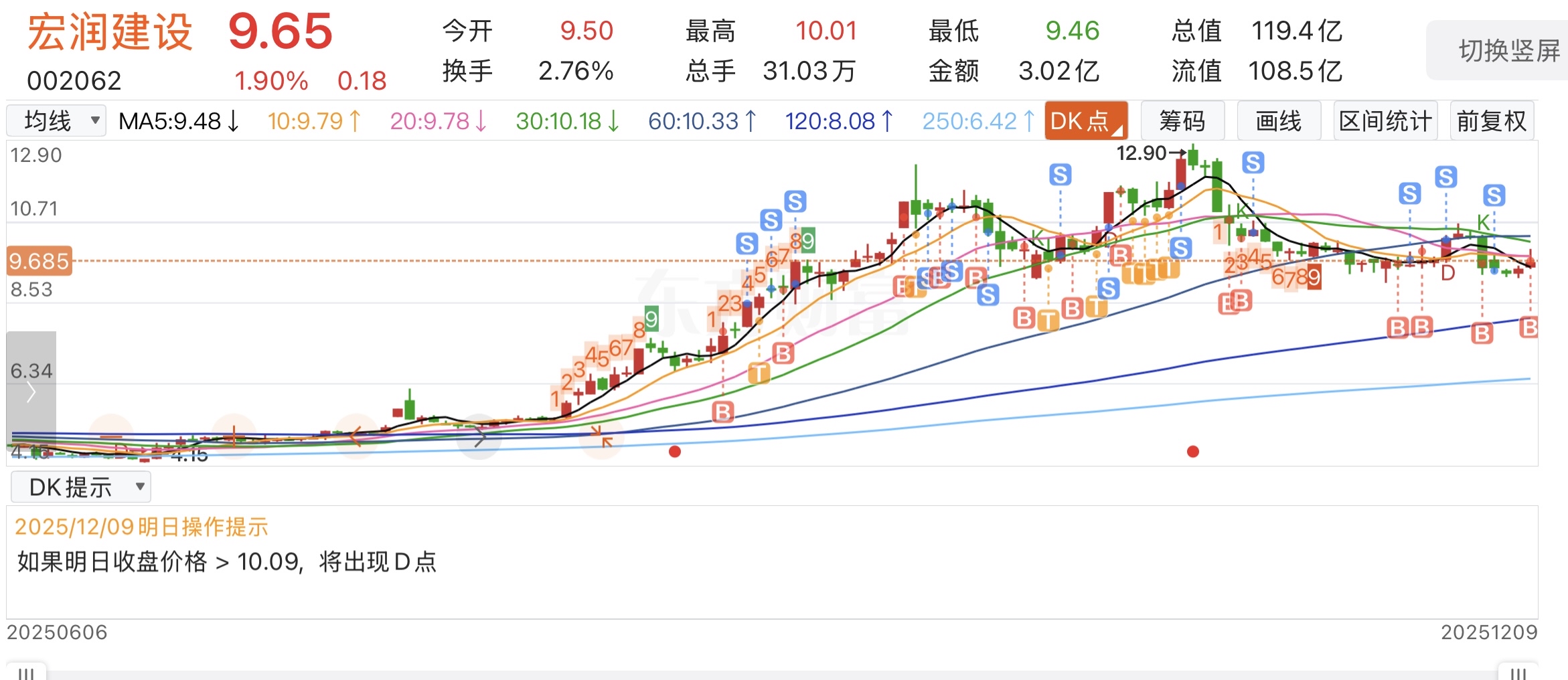Click the 流值 float value 108.5亿
Screen dimensions: 1568x680
[x=1296, y=71]
